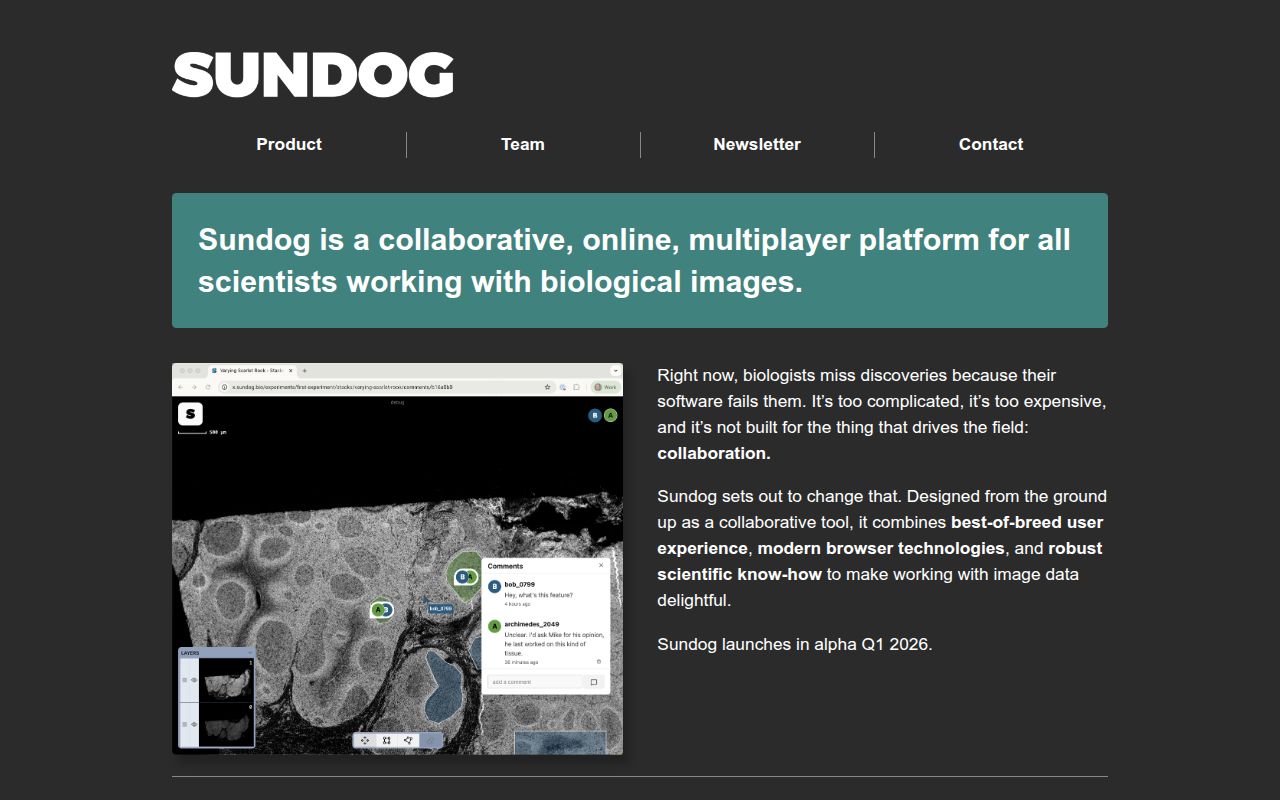Viewport: 1280px width, 800px height.
Task: Toggle visibility of the second layer
Action: (194, 724)
